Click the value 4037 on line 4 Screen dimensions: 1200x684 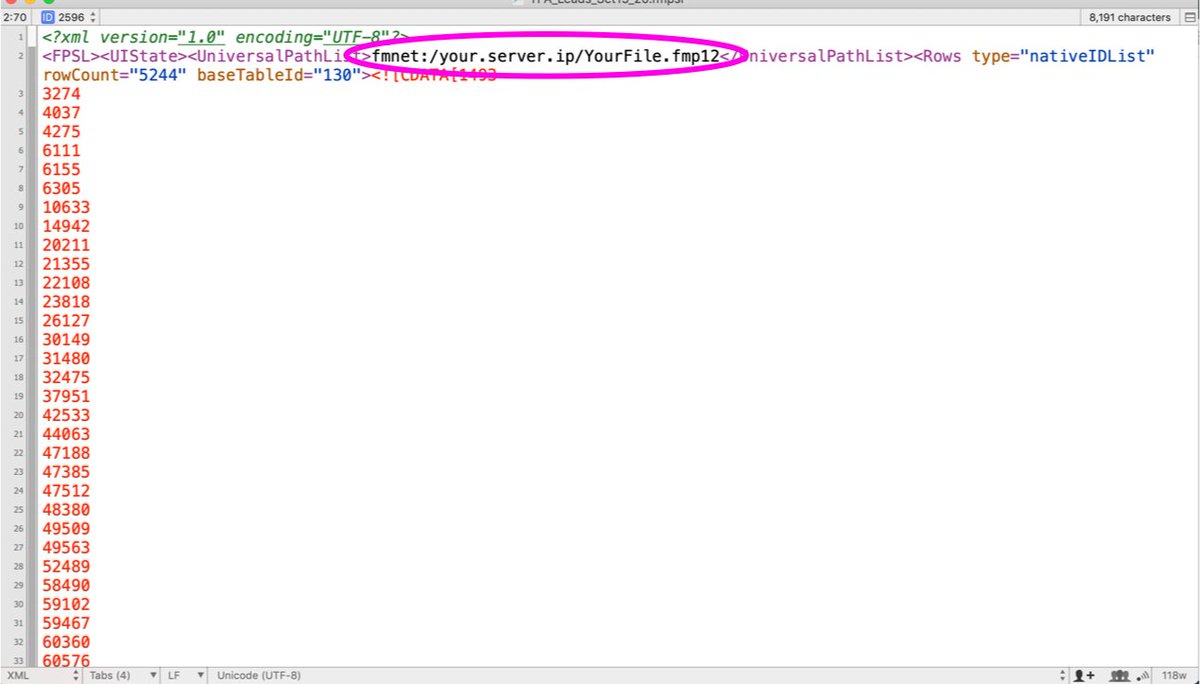62,113
